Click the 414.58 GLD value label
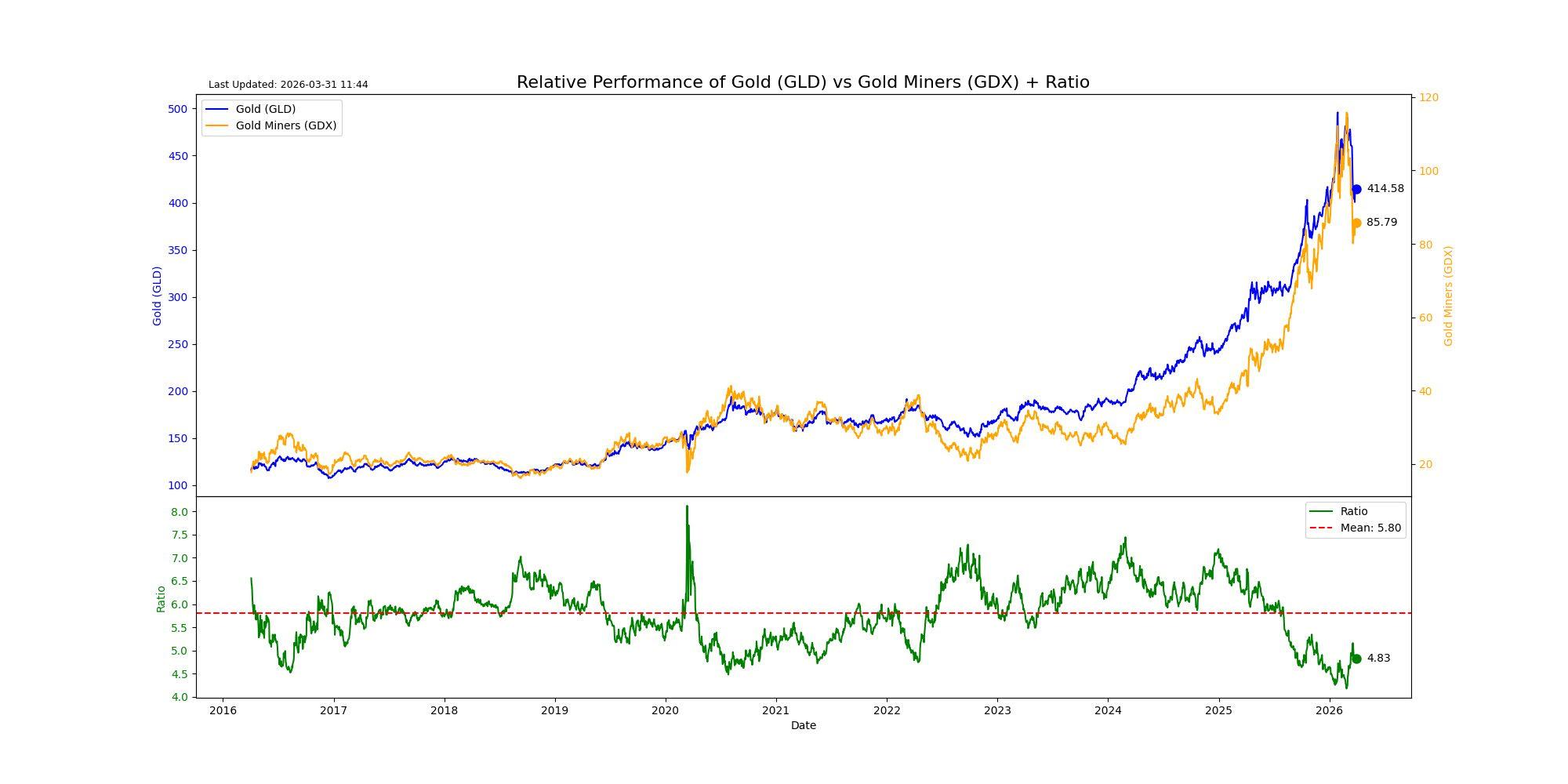 1385,188
